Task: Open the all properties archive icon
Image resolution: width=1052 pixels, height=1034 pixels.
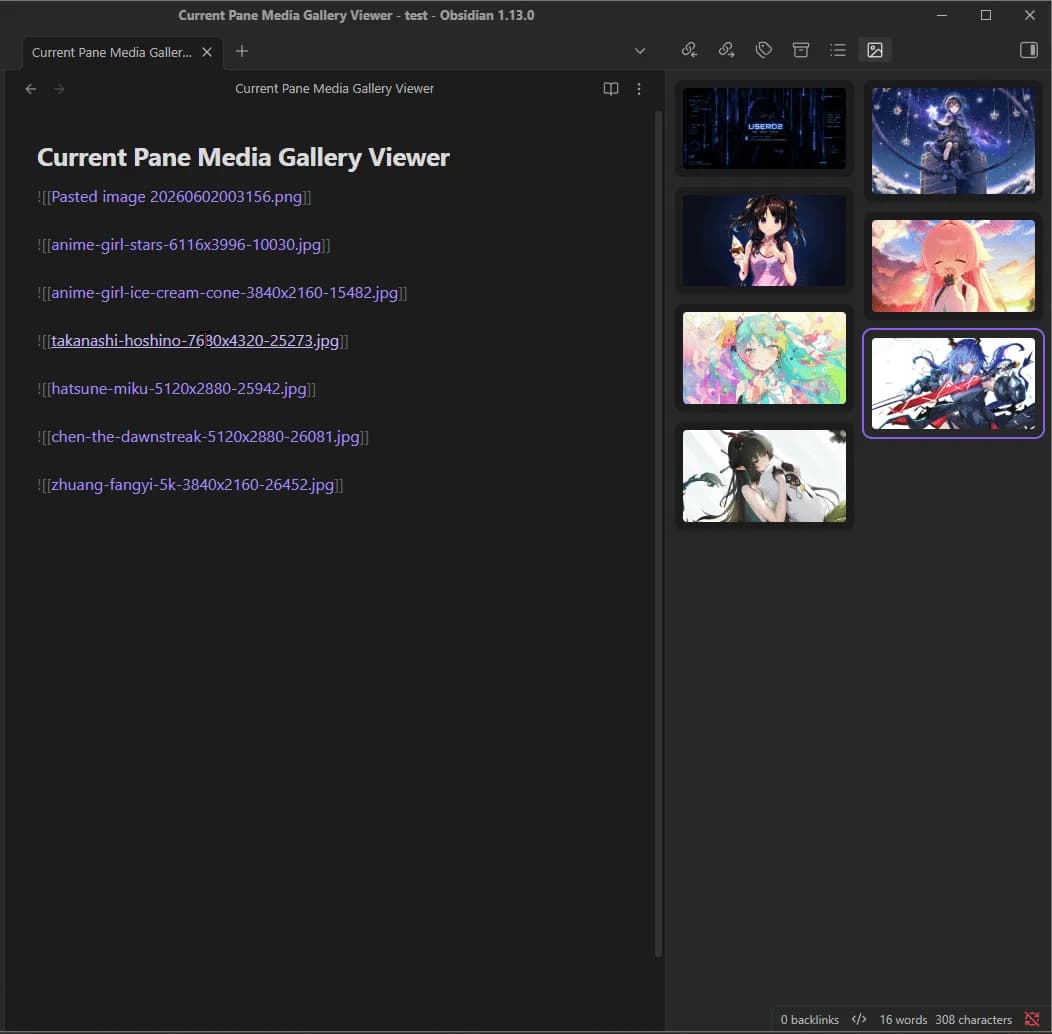Action: coord(800,50)
